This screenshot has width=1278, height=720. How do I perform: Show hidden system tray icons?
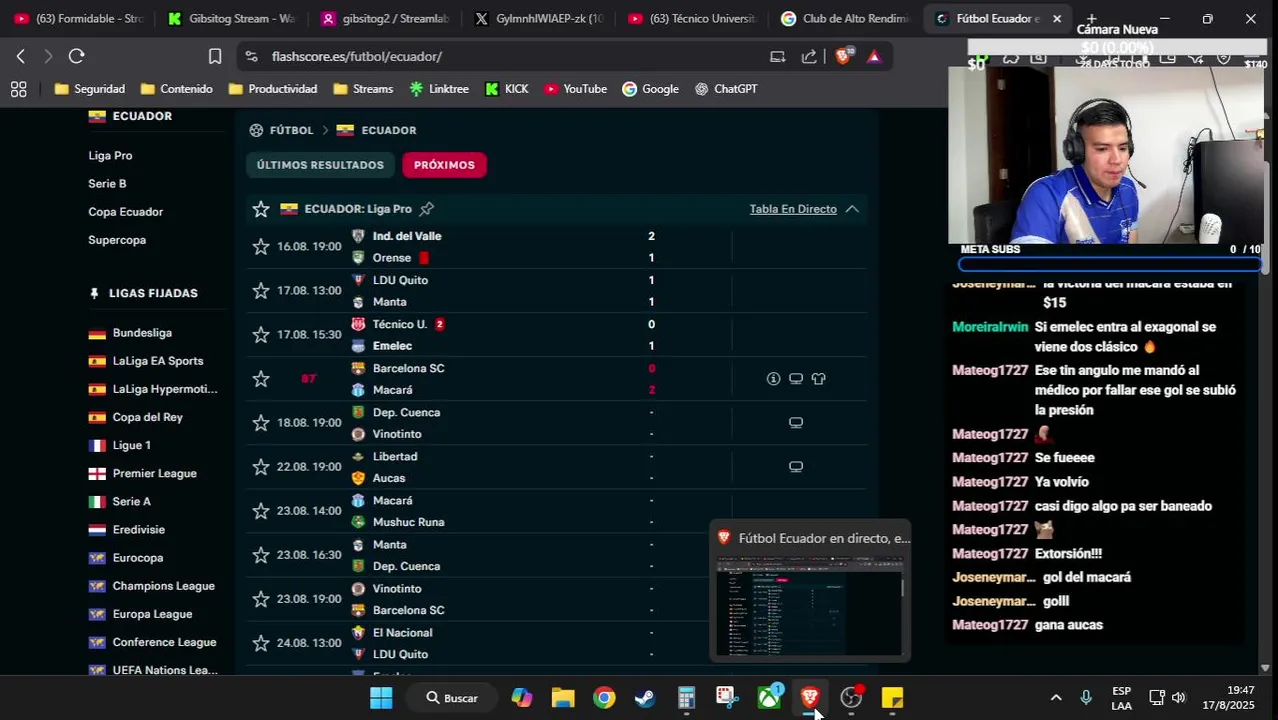point(1056,698)
